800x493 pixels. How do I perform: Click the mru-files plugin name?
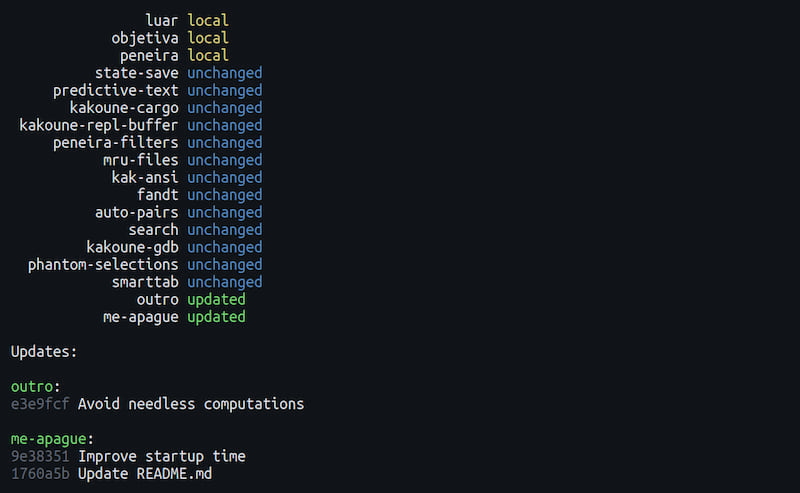click(x=141, y=160)
